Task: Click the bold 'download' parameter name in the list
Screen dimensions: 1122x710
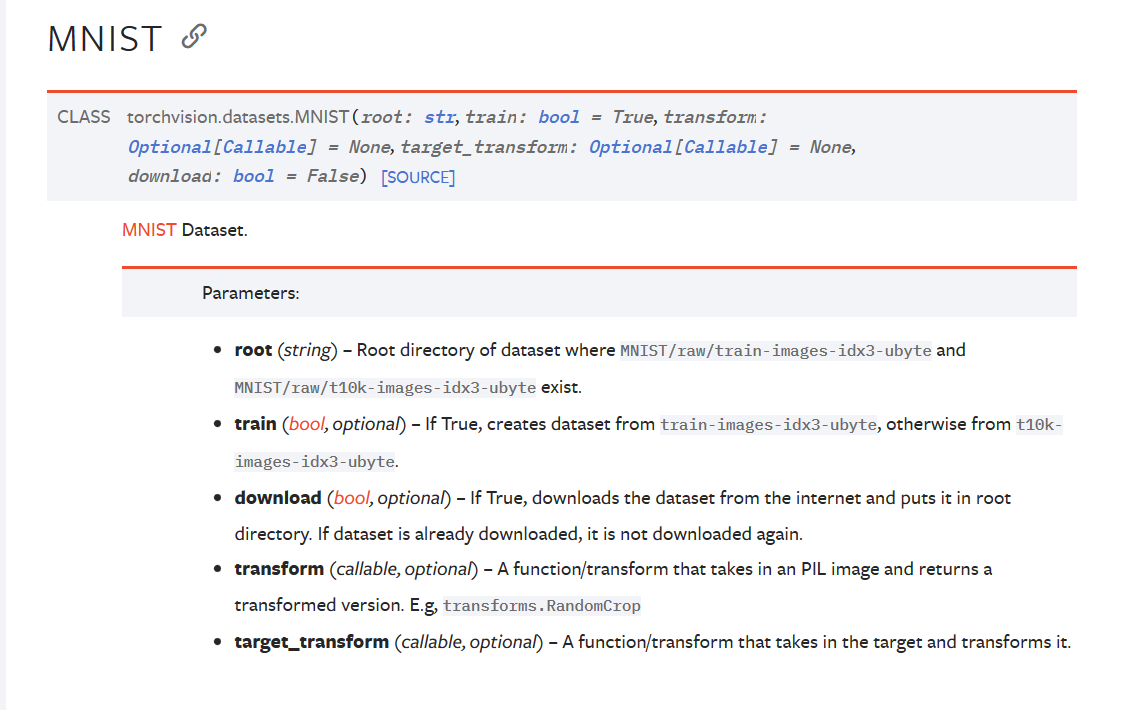Action: coord(278,497)
